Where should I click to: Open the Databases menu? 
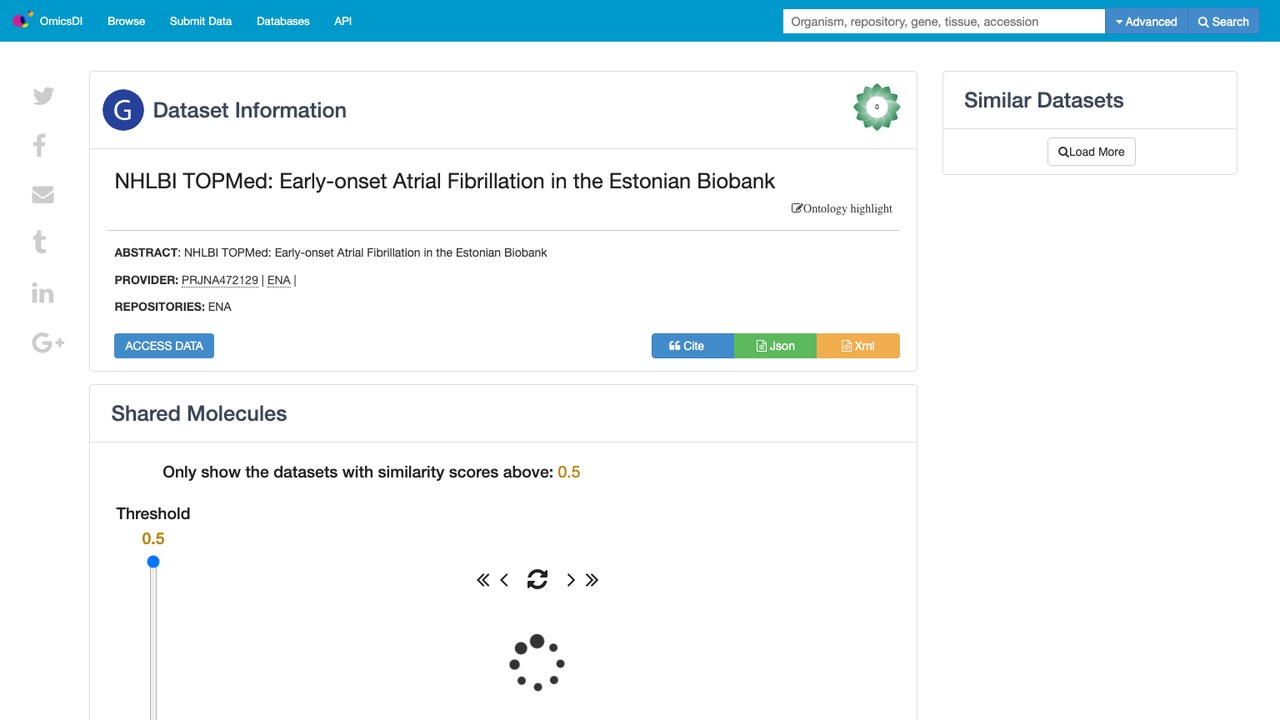[x=283, y=21]
